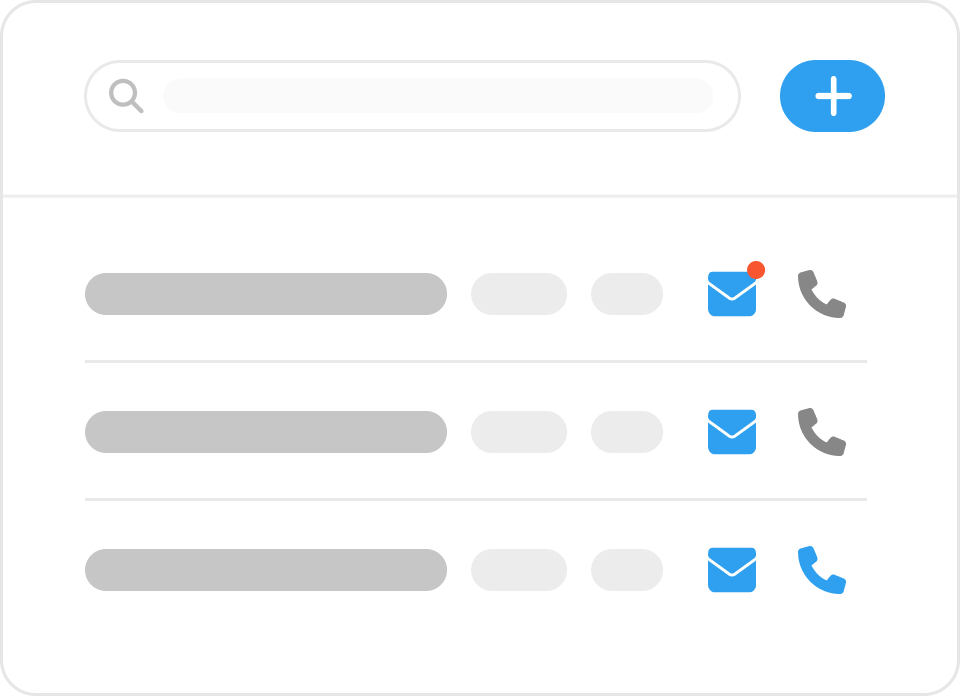Select the second contact's name bar

point(265,432)
